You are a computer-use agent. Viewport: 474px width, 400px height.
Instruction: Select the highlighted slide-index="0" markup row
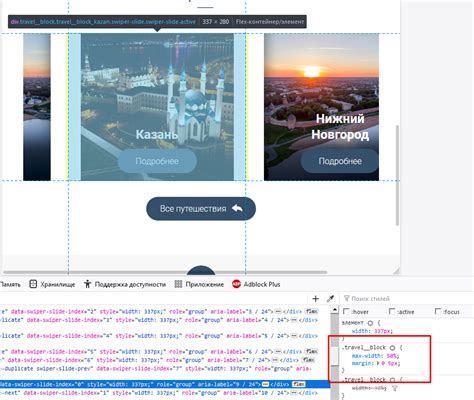point(165,384)
